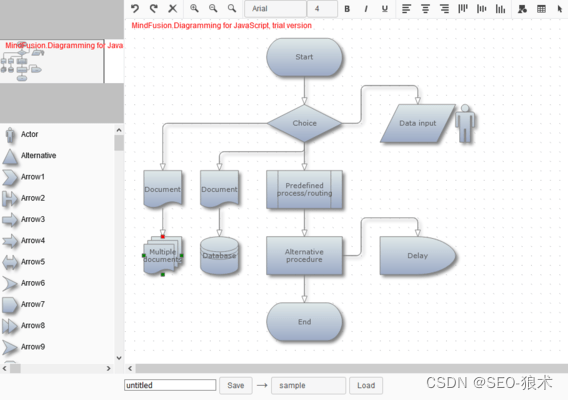568x400 pixels.
Task: Open the Arial font box
Action: tap(275, 9)
